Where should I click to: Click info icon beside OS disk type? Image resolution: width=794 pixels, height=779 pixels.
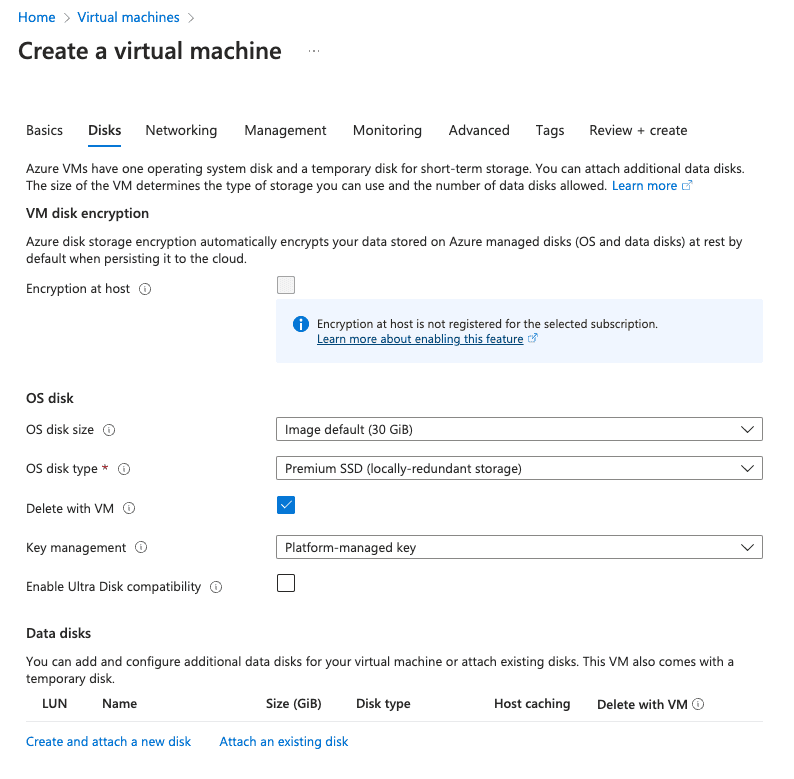pyautogui.click(x=124, y=469)
